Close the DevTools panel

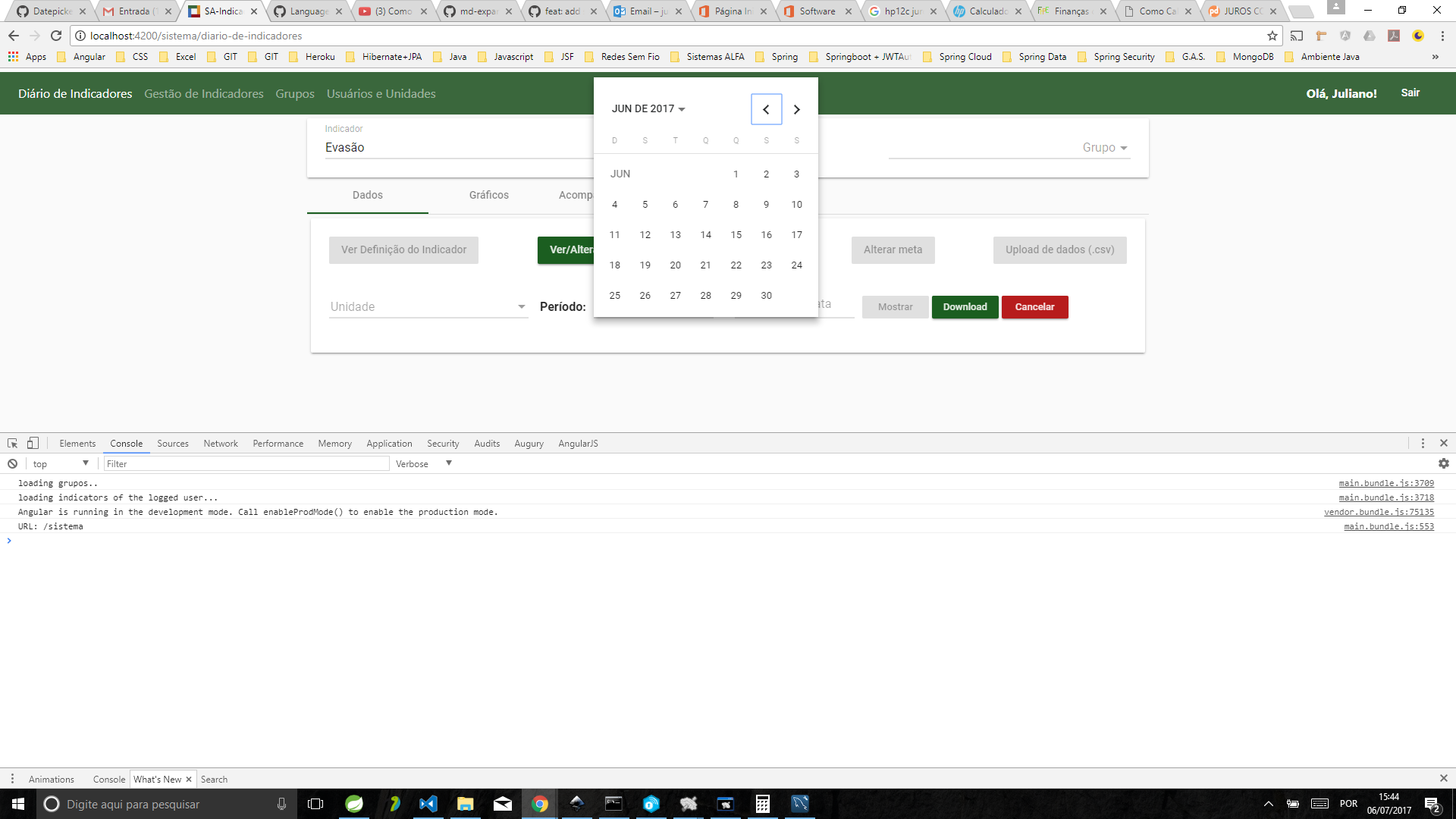point(1444,444)
